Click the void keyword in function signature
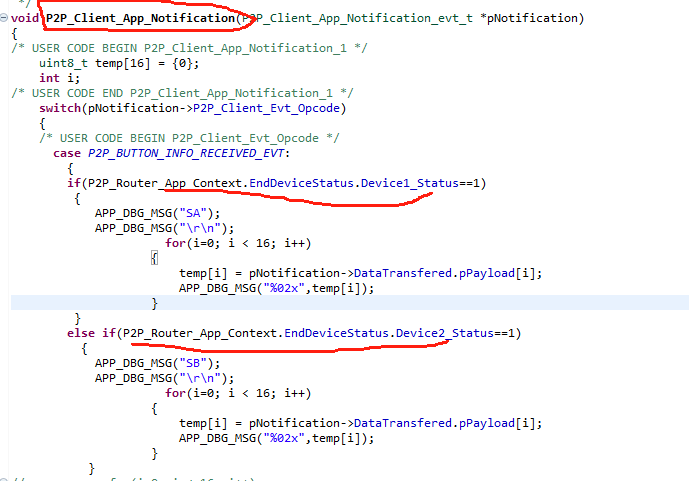The image size is (689, 481). click(25, 18)
